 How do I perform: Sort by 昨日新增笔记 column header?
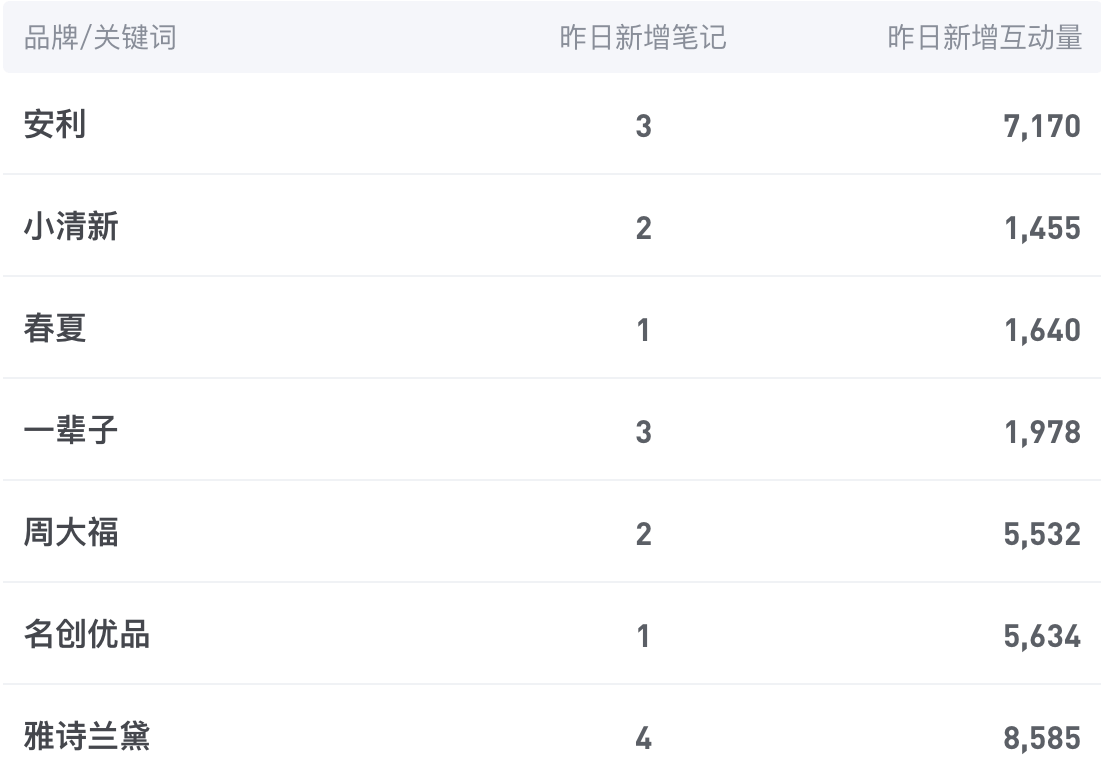[x=642, y=39]
